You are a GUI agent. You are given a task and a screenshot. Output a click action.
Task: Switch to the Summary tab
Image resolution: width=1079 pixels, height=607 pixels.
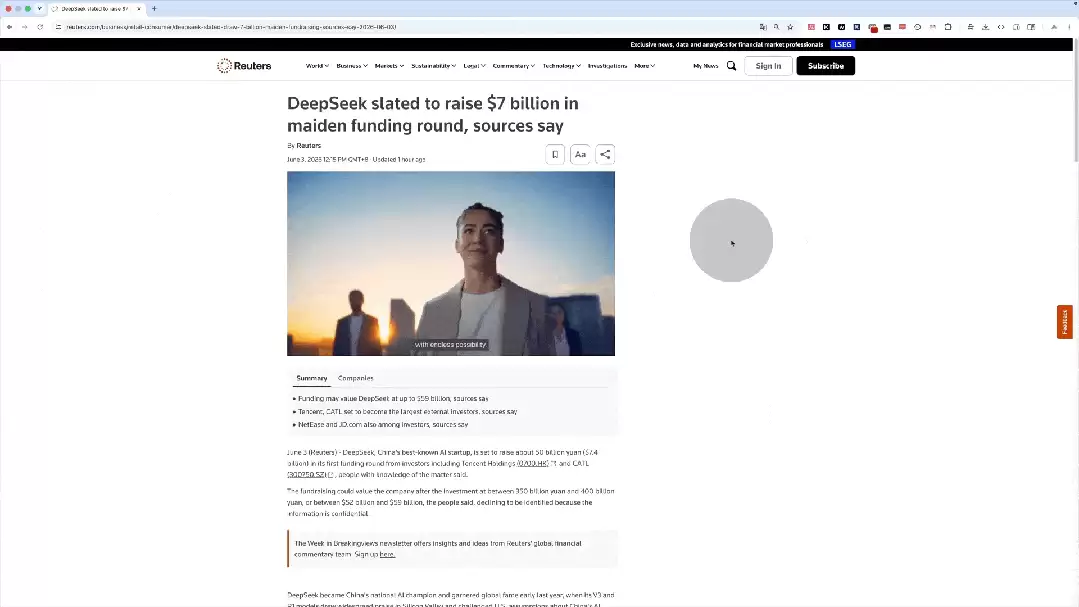312,378
